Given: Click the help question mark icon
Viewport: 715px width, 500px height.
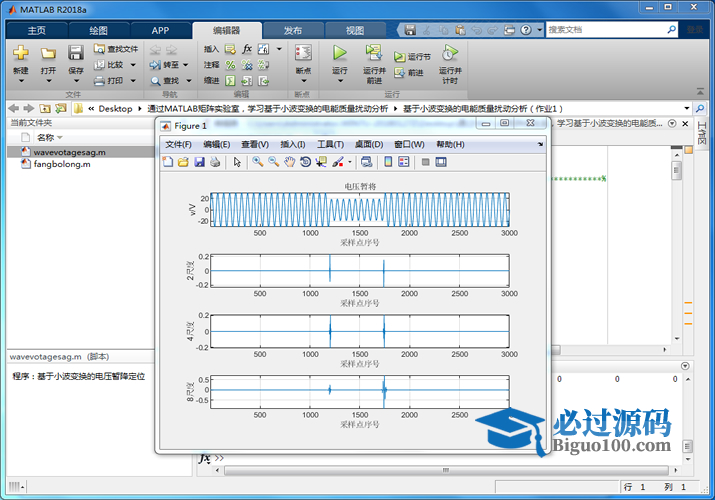Looking at the screenshot, I should click(526, 30).
